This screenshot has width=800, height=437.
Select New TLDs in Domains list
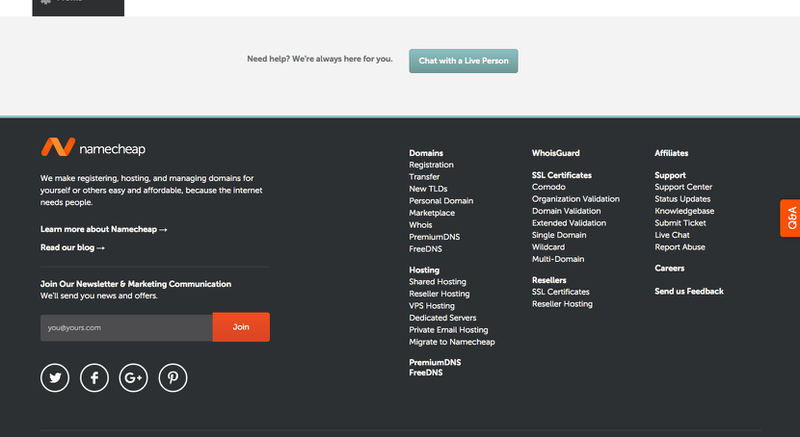click(x=431, y=189)
